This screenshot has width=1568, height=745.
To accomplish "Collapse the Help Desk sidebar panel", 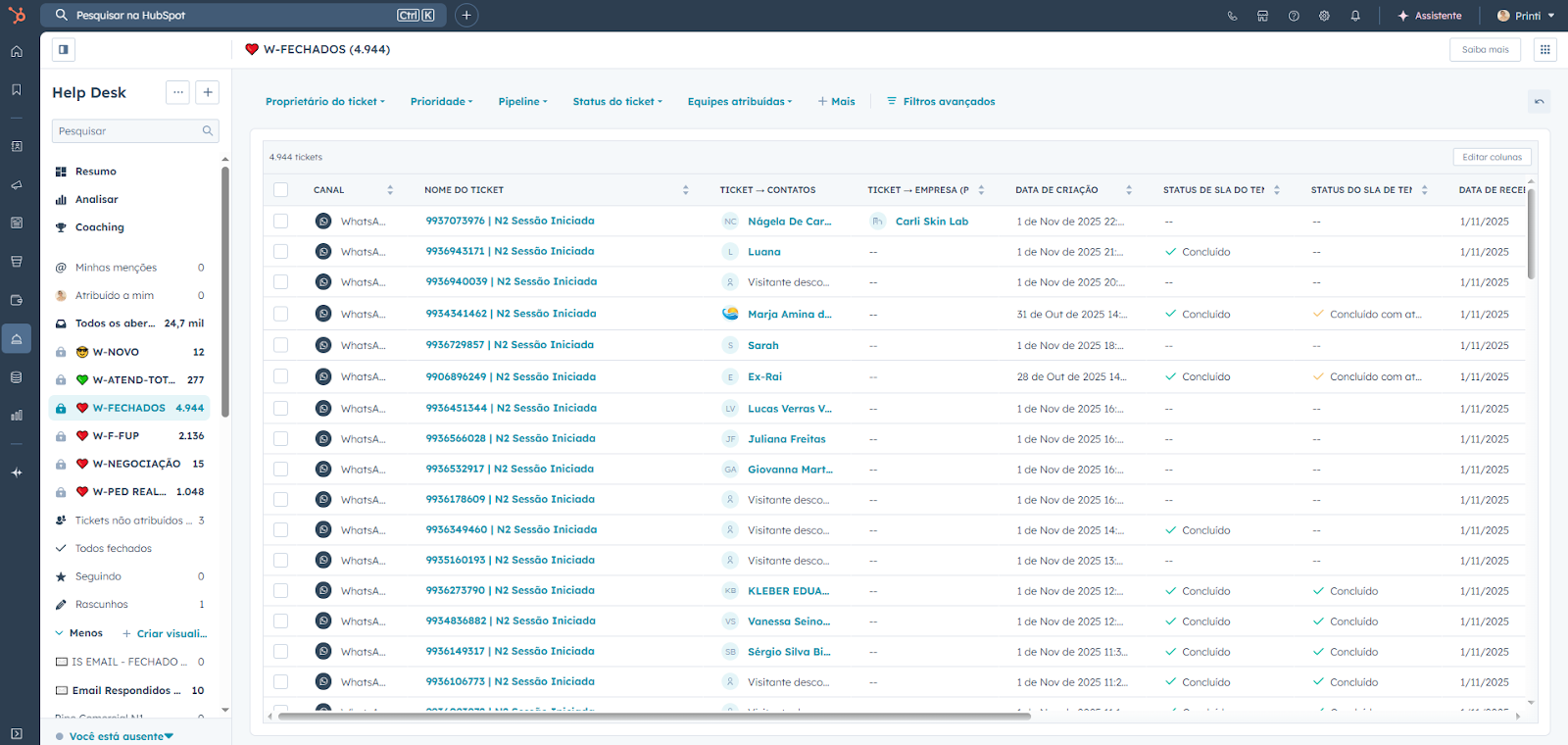I will point(63,49).
